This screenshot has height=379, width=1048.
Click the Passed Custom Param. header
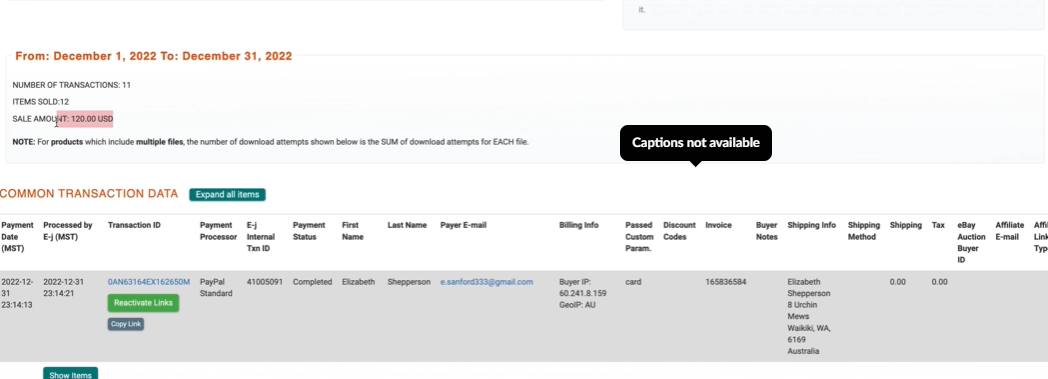click(640, 237)
